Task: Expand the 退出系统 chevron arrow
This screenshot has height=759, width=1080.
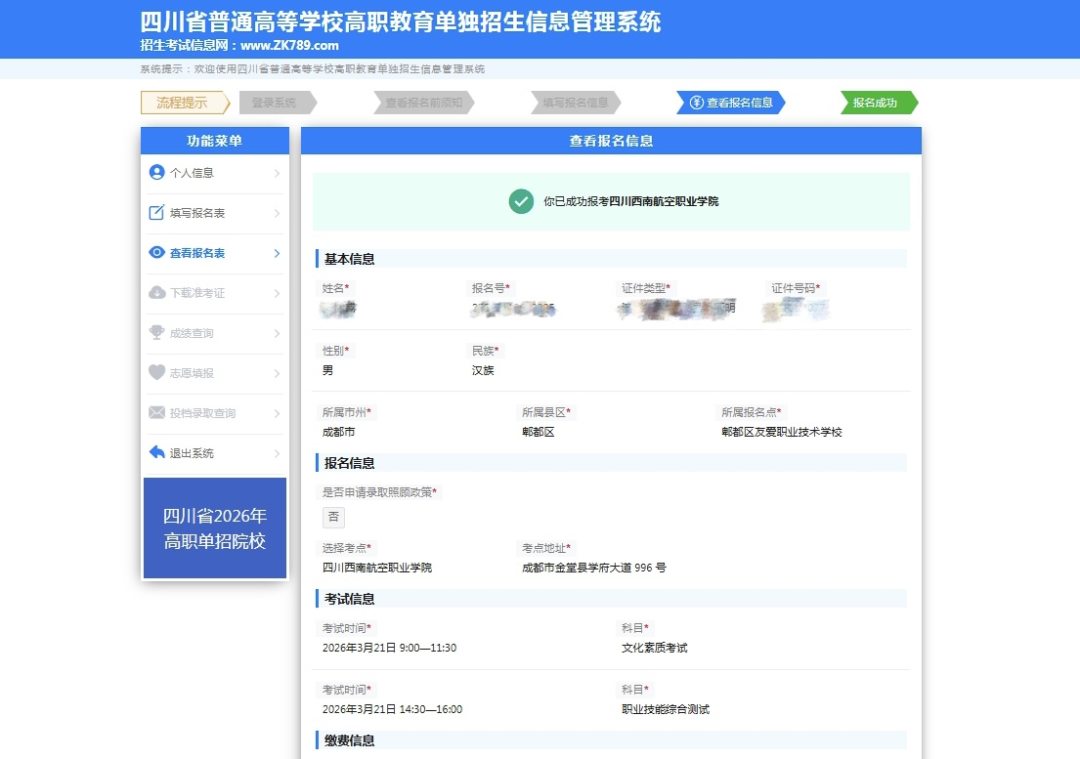Action: click(x=277, y=453)
